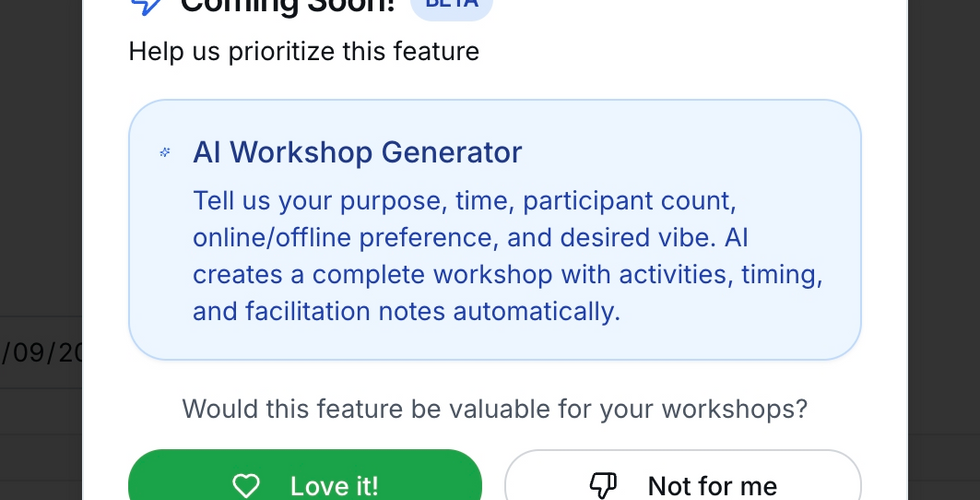
Task: Click the heart icon on Love it!
Action: [245, 486]
